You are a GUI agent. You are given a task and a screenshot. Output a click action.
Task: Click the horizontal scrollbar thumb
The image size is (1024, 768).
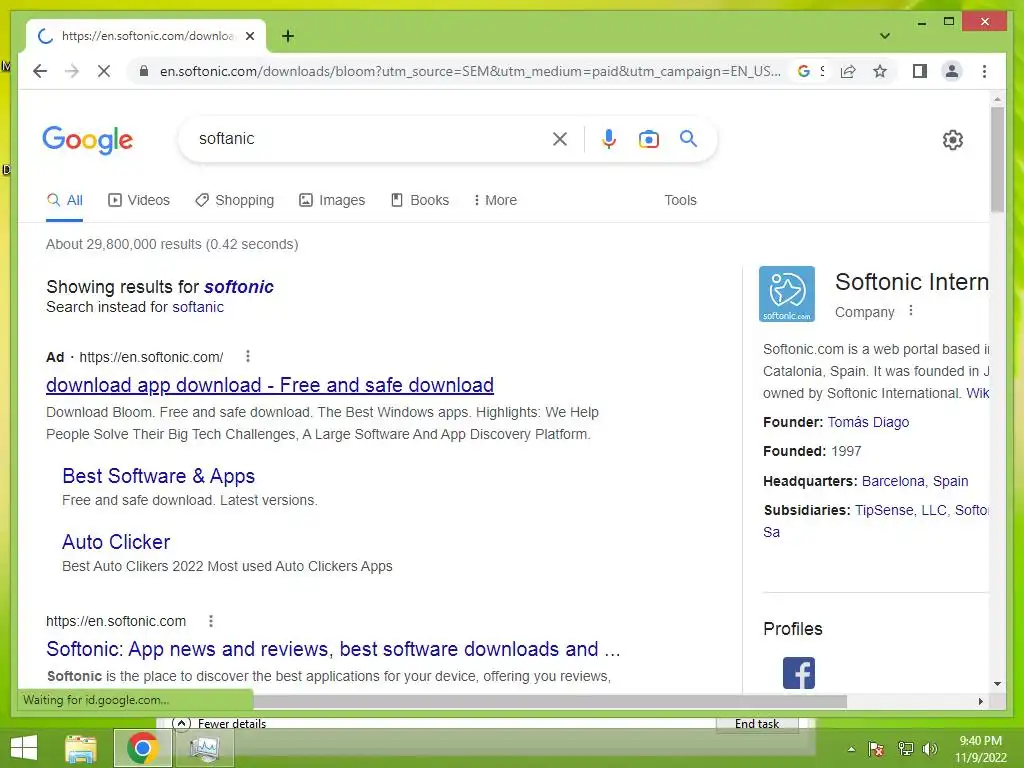coord(550,701)
